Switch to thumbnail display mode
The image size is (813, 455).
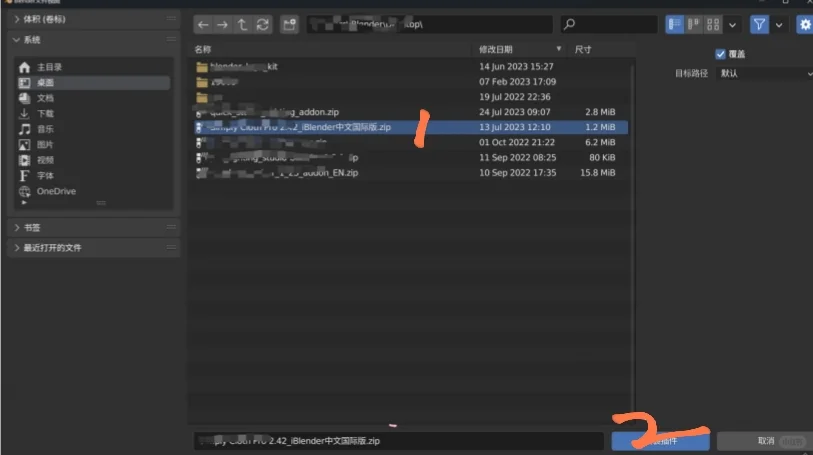[713, 24]
